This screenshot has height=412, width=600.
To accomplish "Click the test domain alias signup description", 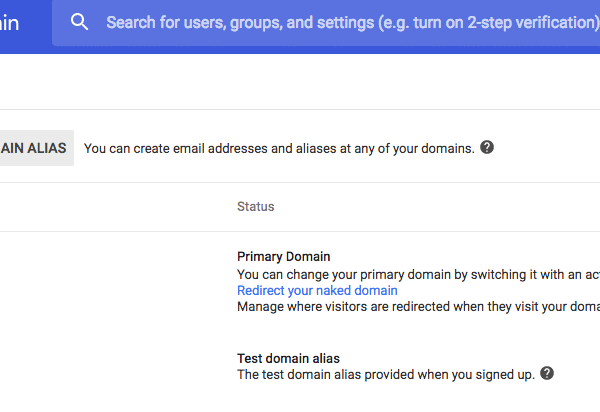I will [x=385, y=374].
